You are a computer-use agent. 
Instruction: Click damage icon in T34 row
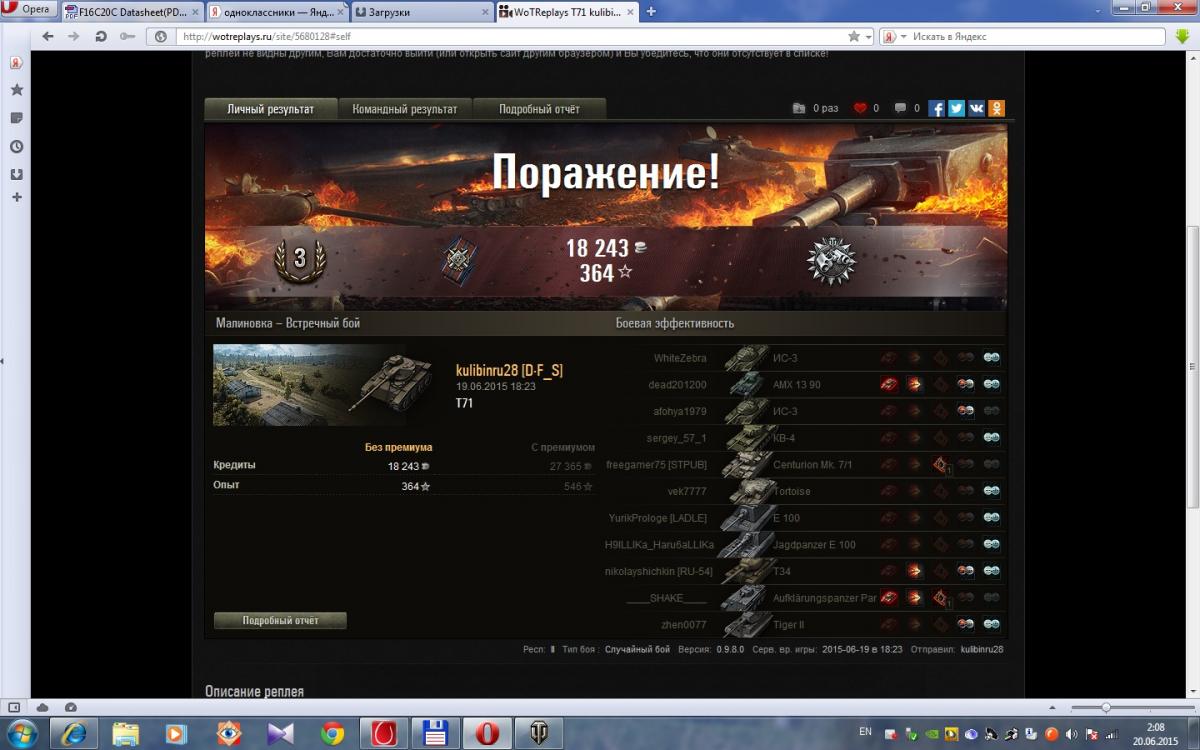coord(914,571)
